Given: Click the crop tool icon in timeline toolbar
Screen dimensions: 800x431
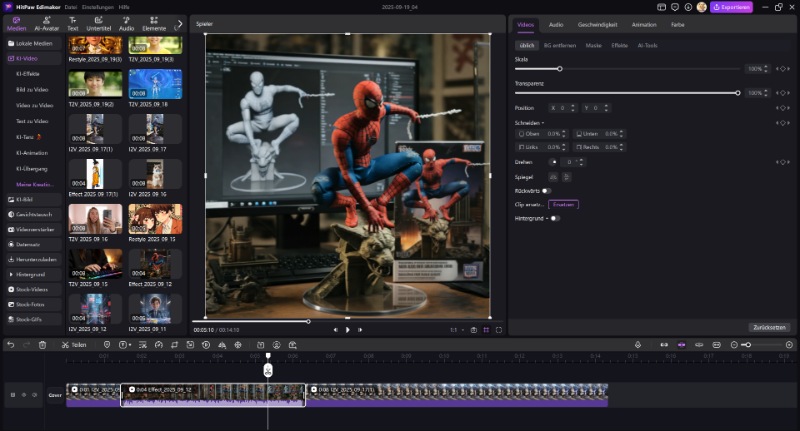Looking at the screenshot, I should [174, 345].
